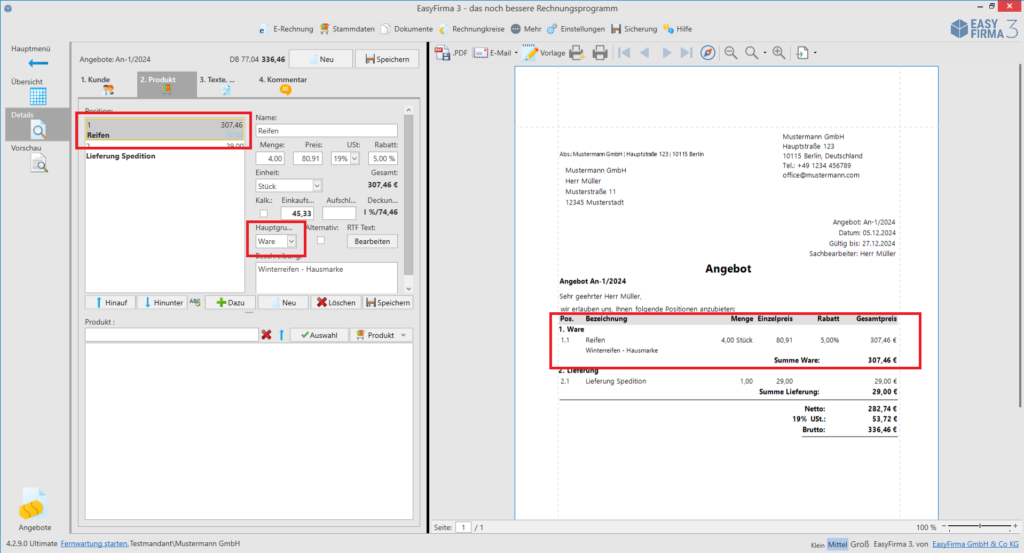Open the Einstellungen menu

[x=576, y=29]
